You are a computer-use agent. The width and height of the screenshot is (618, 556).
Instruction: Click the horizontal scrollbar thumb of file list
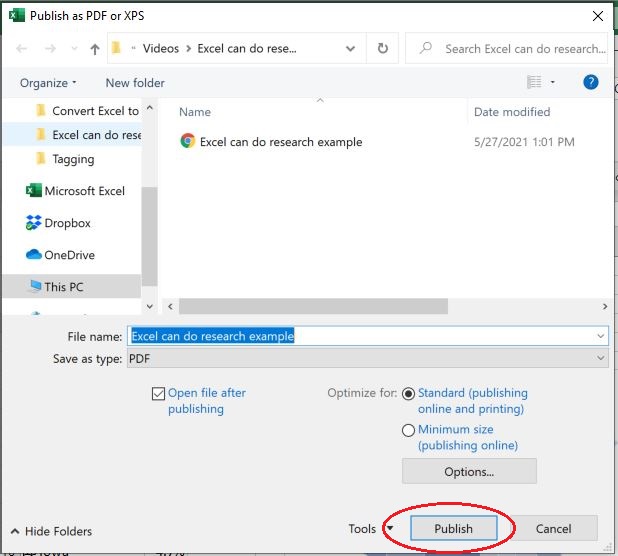point(313,306)
